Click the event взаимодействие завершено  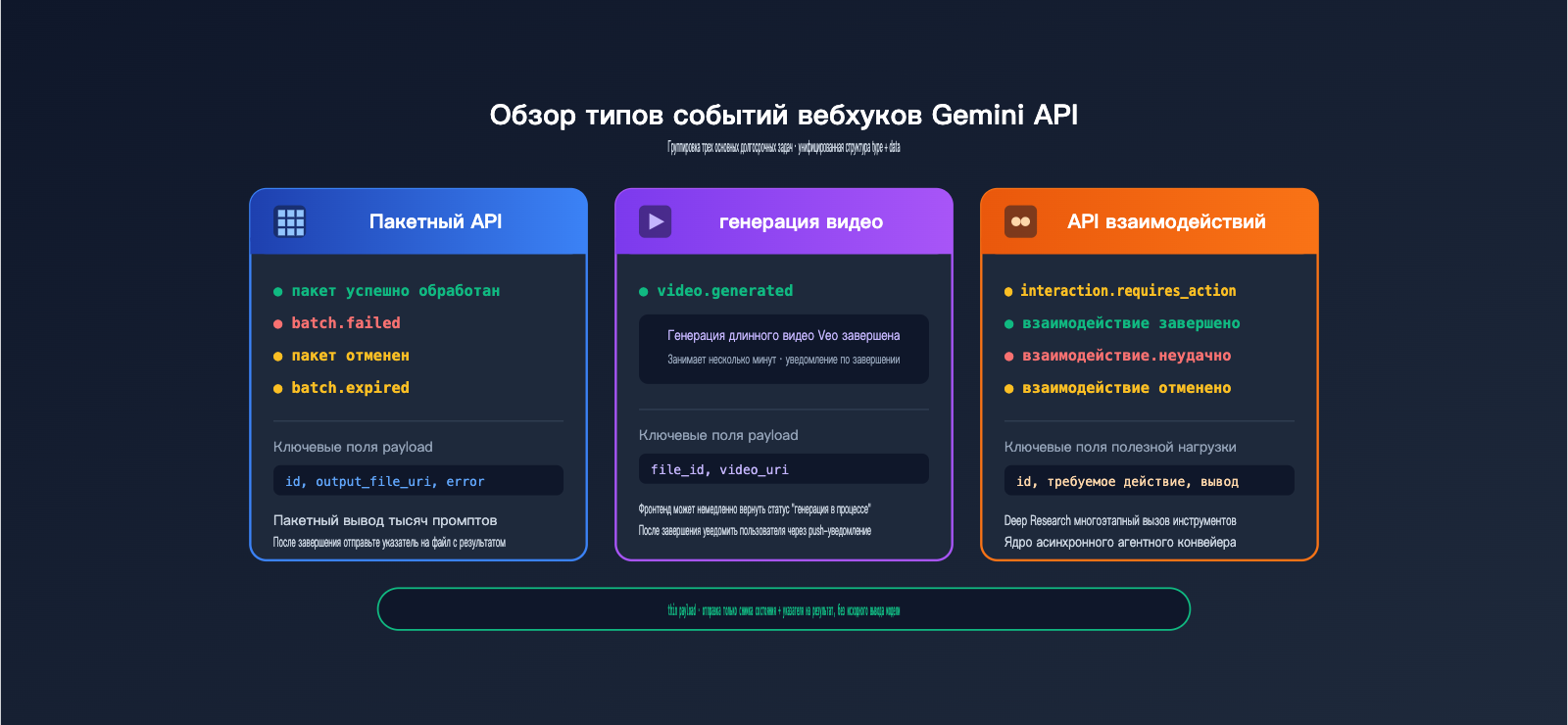[x=1131, y=323]
